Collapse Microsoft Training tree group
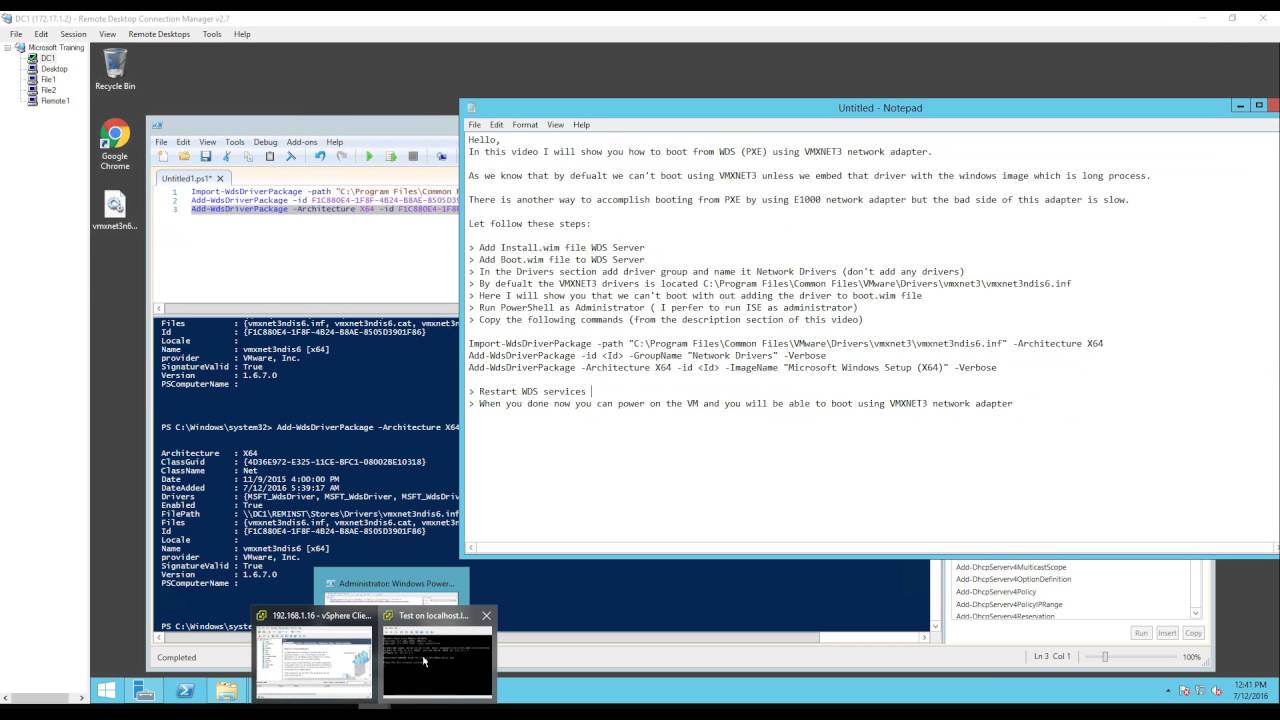1280x720 pixels. point(8,47)
